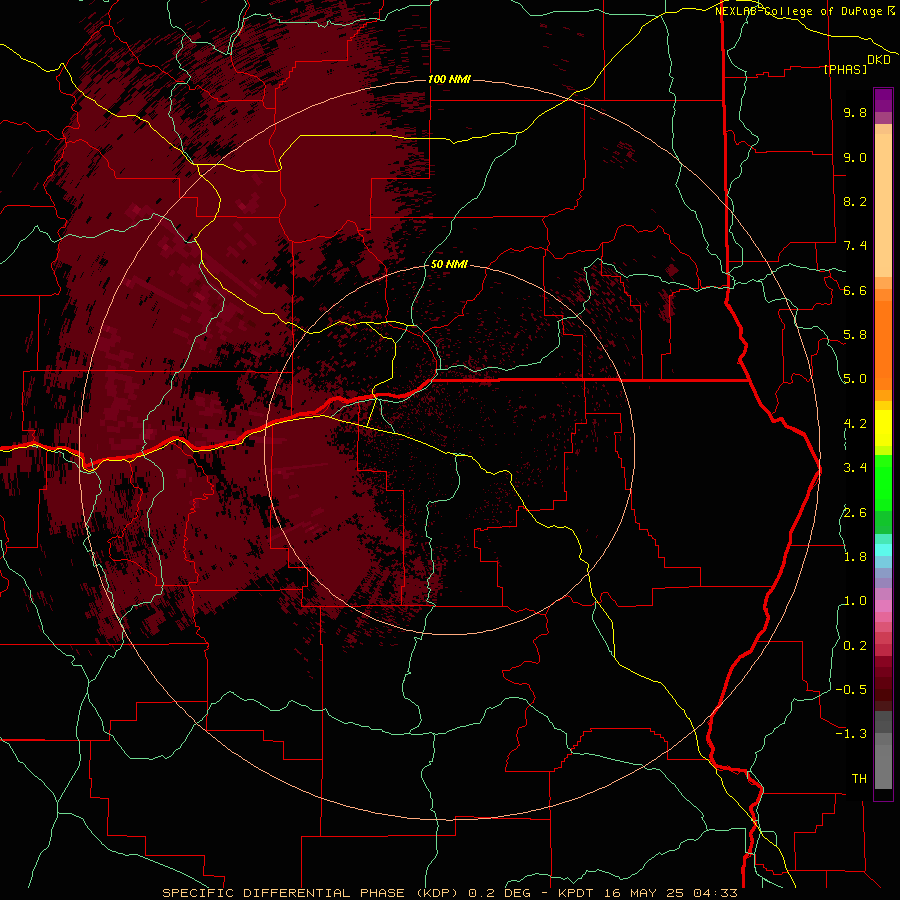Click the DKD product label

coord(878,60)
